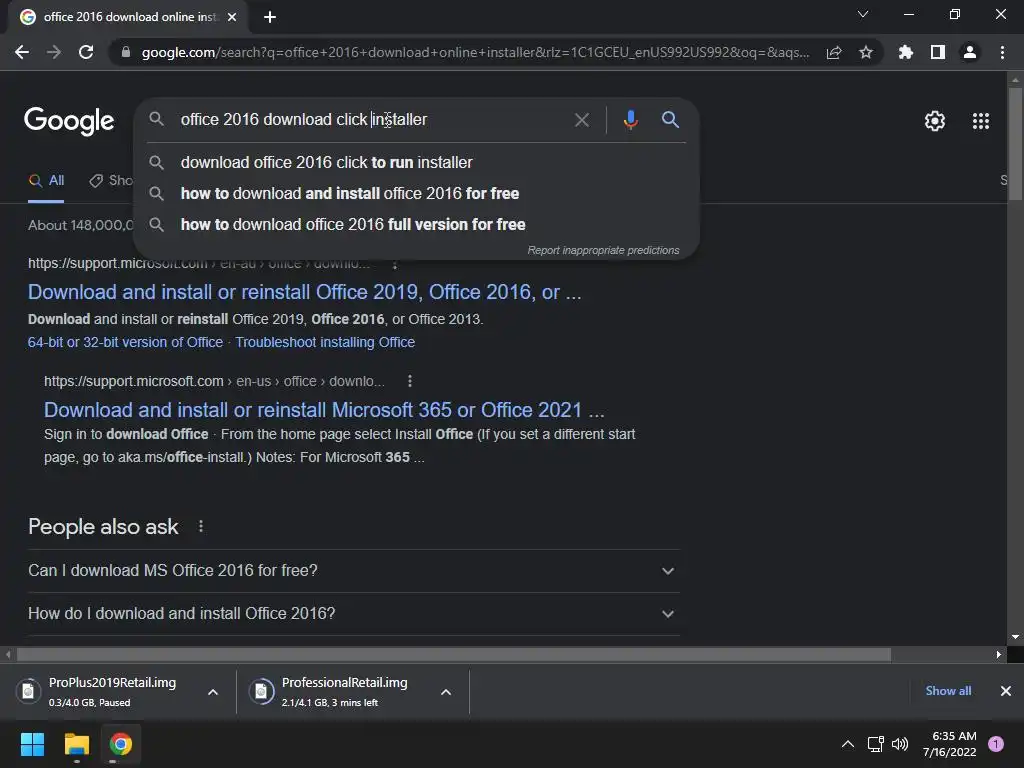This screenshot has width=1024, height=768.
Task: Open options chevron for ProPlus2019Retail.img
Action: pyautogui.click(x=213, y=692)
